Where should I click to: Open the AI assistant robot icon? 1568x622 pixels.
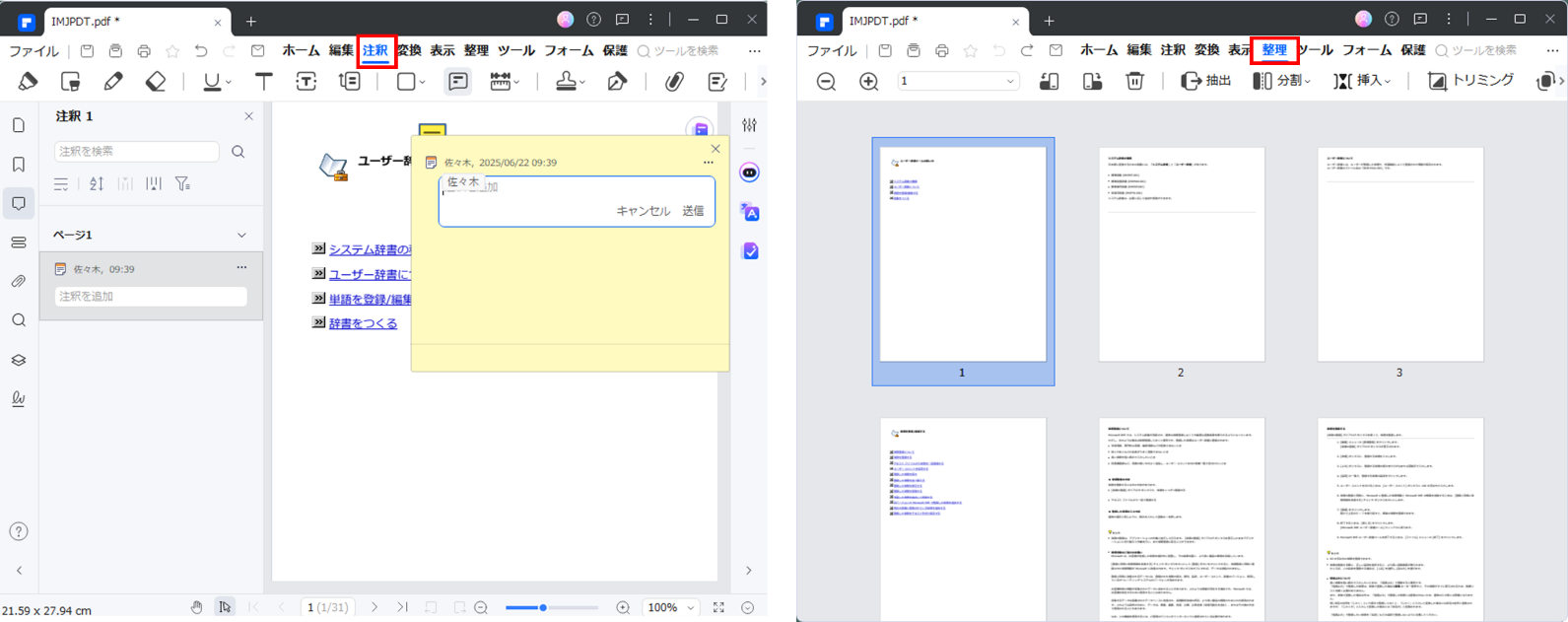click(750, 173)
